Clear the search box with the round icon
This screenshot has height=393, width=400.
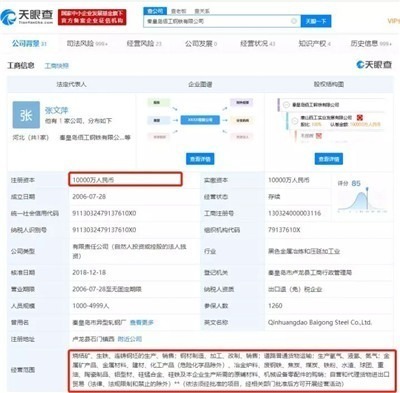[x=294, y=21]
